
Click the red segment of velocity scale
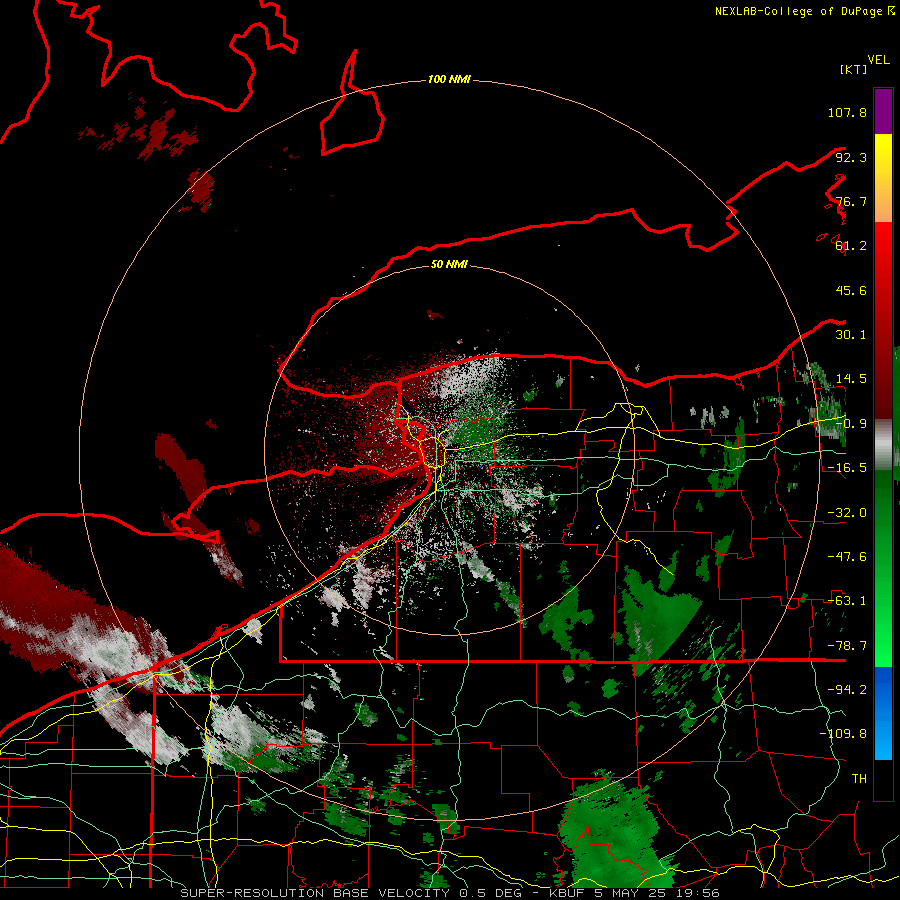[883, 320]
